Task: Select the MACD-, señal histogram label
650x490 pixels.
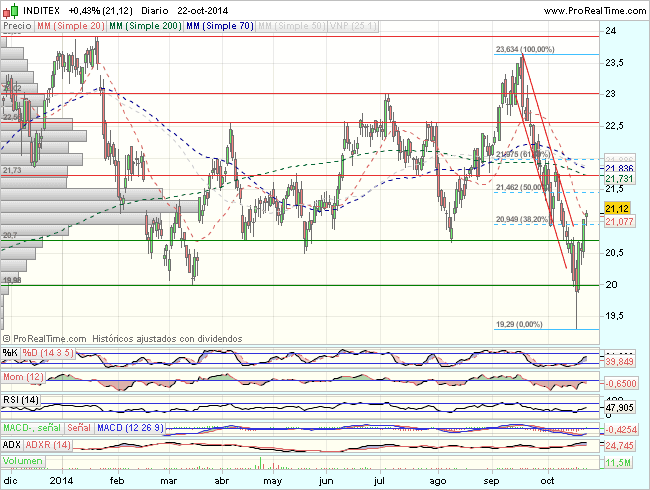Action: [x=32, y=427]
